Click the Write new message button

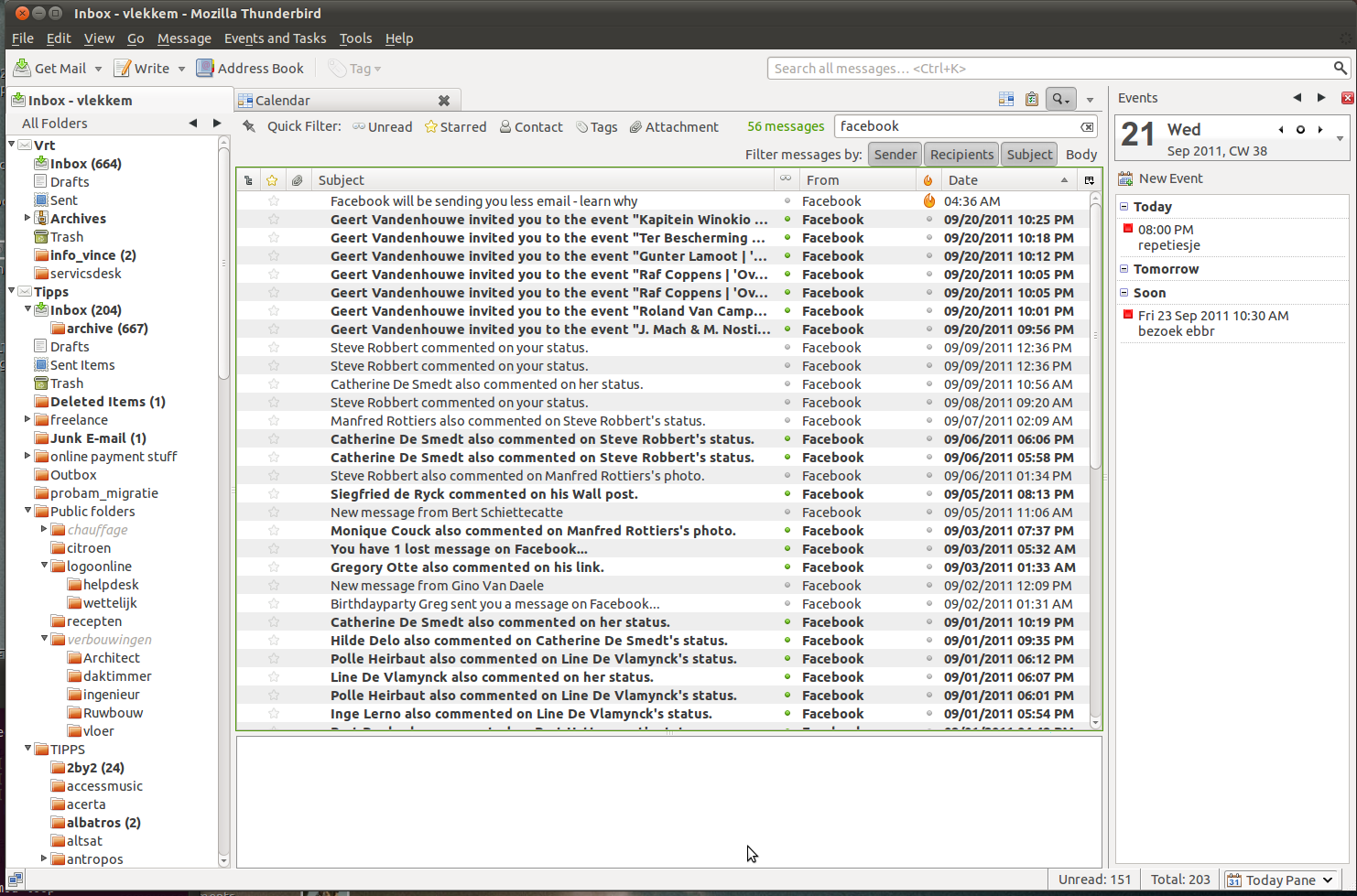click(x=142, y=69)
